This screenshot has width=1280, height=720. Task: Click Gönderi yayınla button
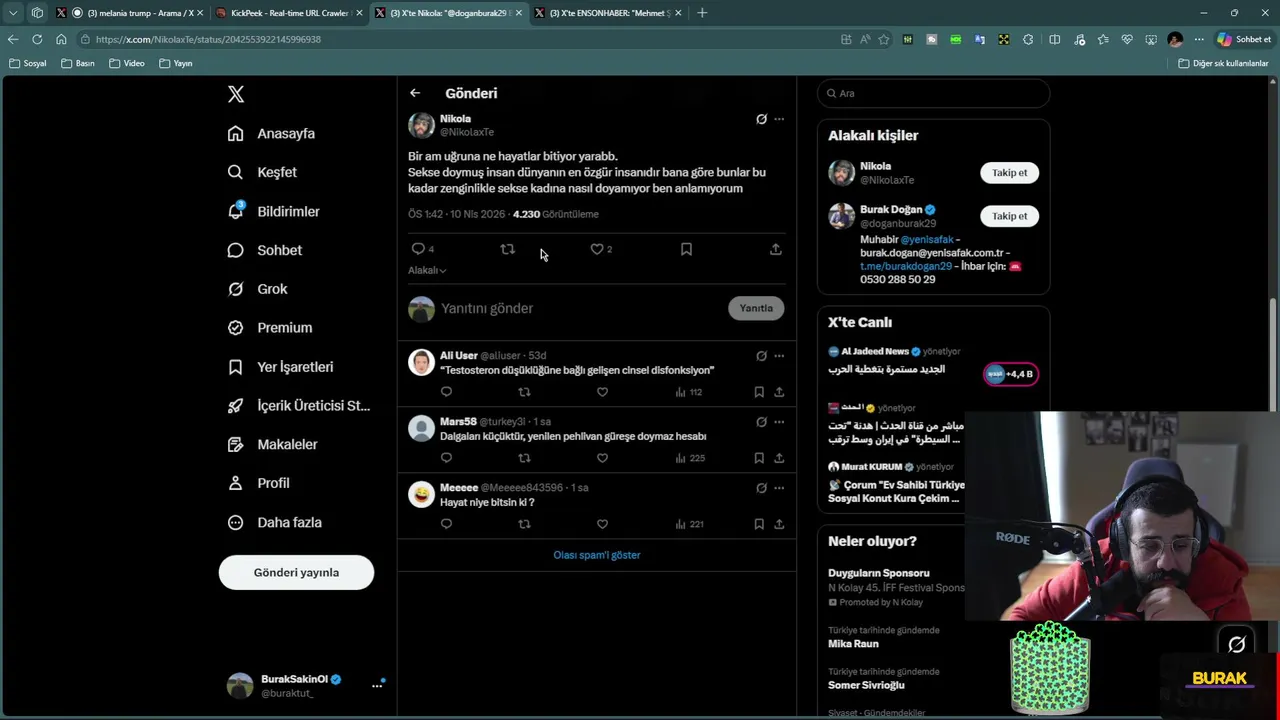296,572
